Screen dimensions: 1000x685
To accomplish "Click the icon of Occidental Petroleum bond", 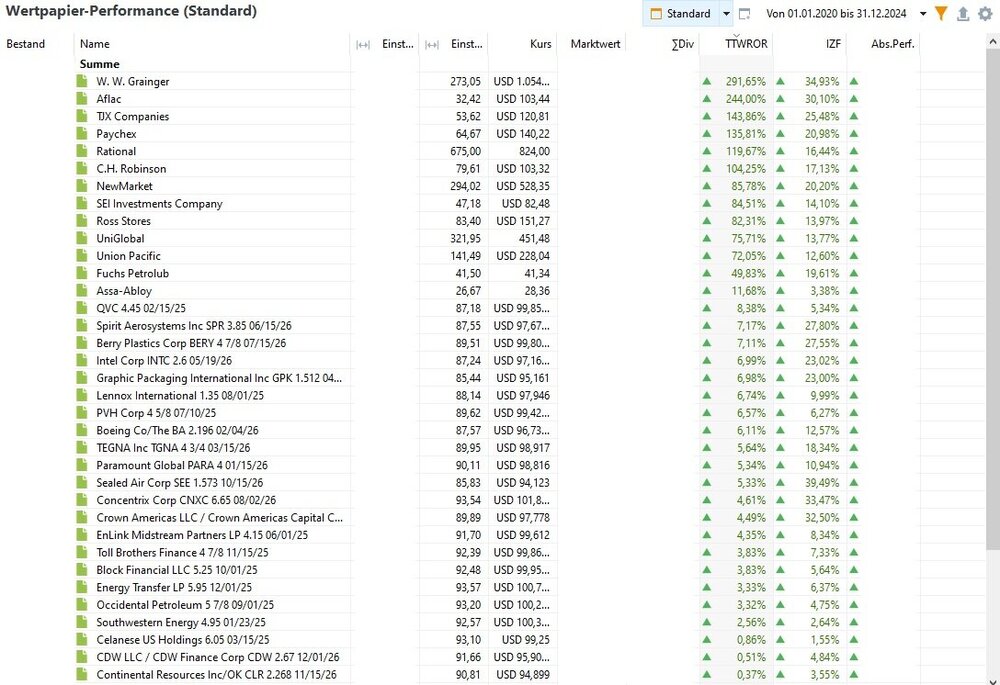I will coord(82,604).
